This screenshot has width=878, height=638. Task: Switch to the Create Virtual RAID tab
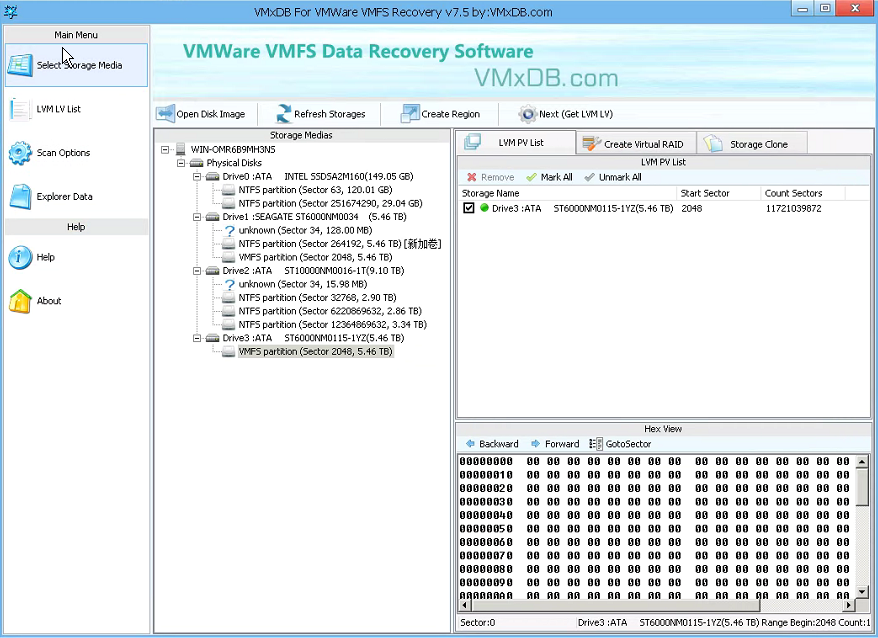636,144
